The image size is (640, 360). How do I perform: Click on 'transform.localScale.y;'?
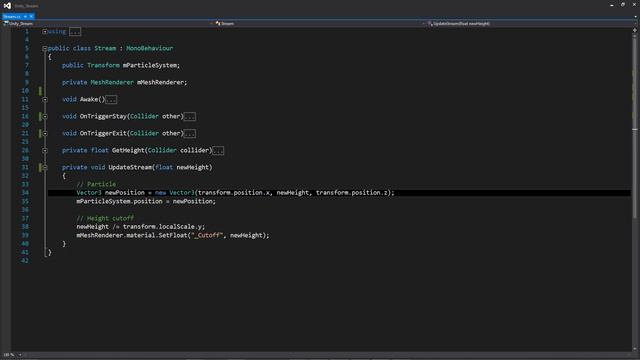[164, 227]
